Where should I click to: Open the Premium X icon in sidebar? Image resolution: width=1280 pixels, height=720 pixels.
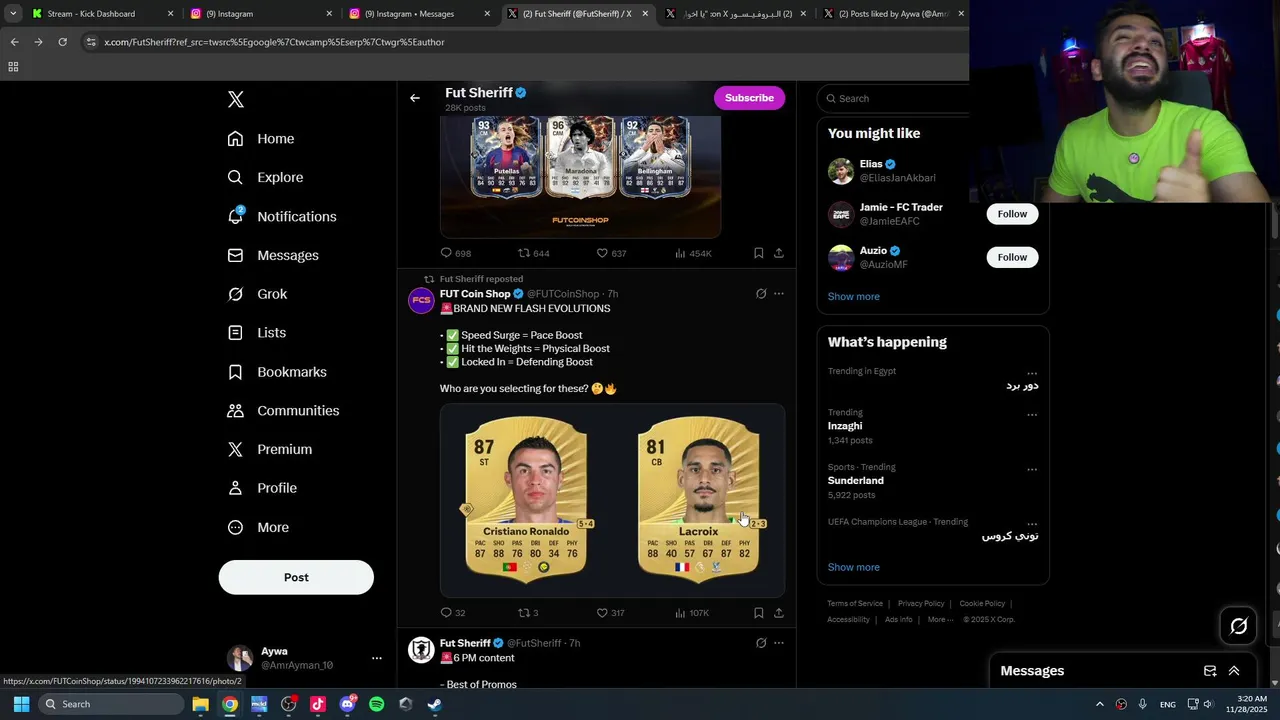pos(235,449)
